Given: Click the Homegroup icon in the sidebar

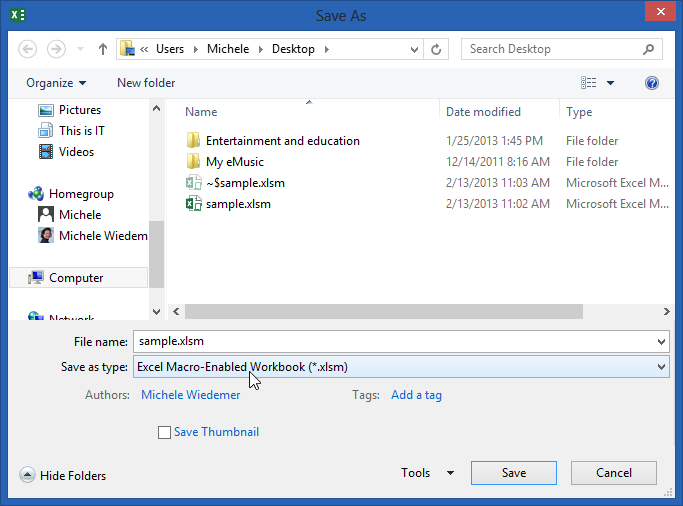Looking at the screenshot, I should tap(37, 194).
